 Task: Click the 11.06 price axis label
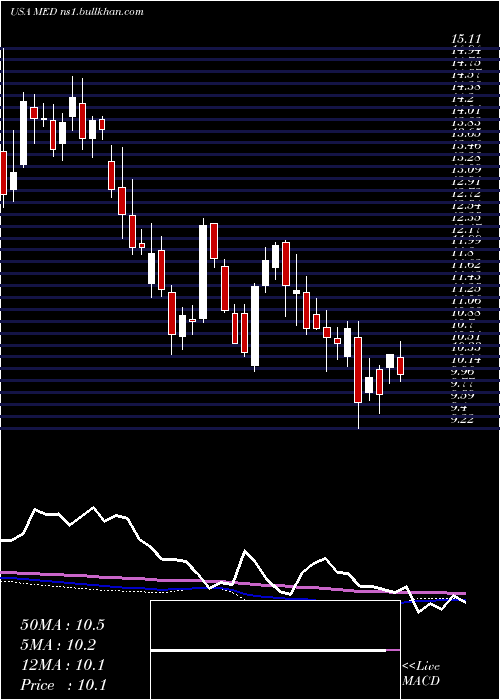467,300
